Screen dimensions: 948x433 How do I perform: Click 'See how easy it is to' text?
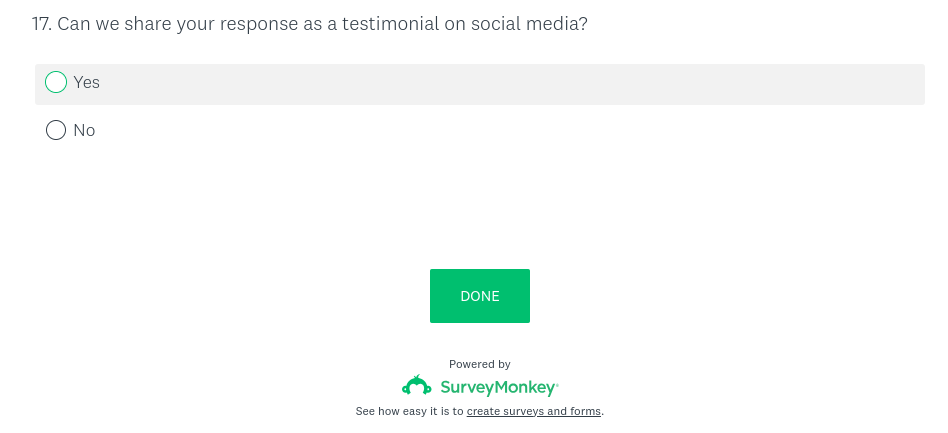click(x=410, y=411)
